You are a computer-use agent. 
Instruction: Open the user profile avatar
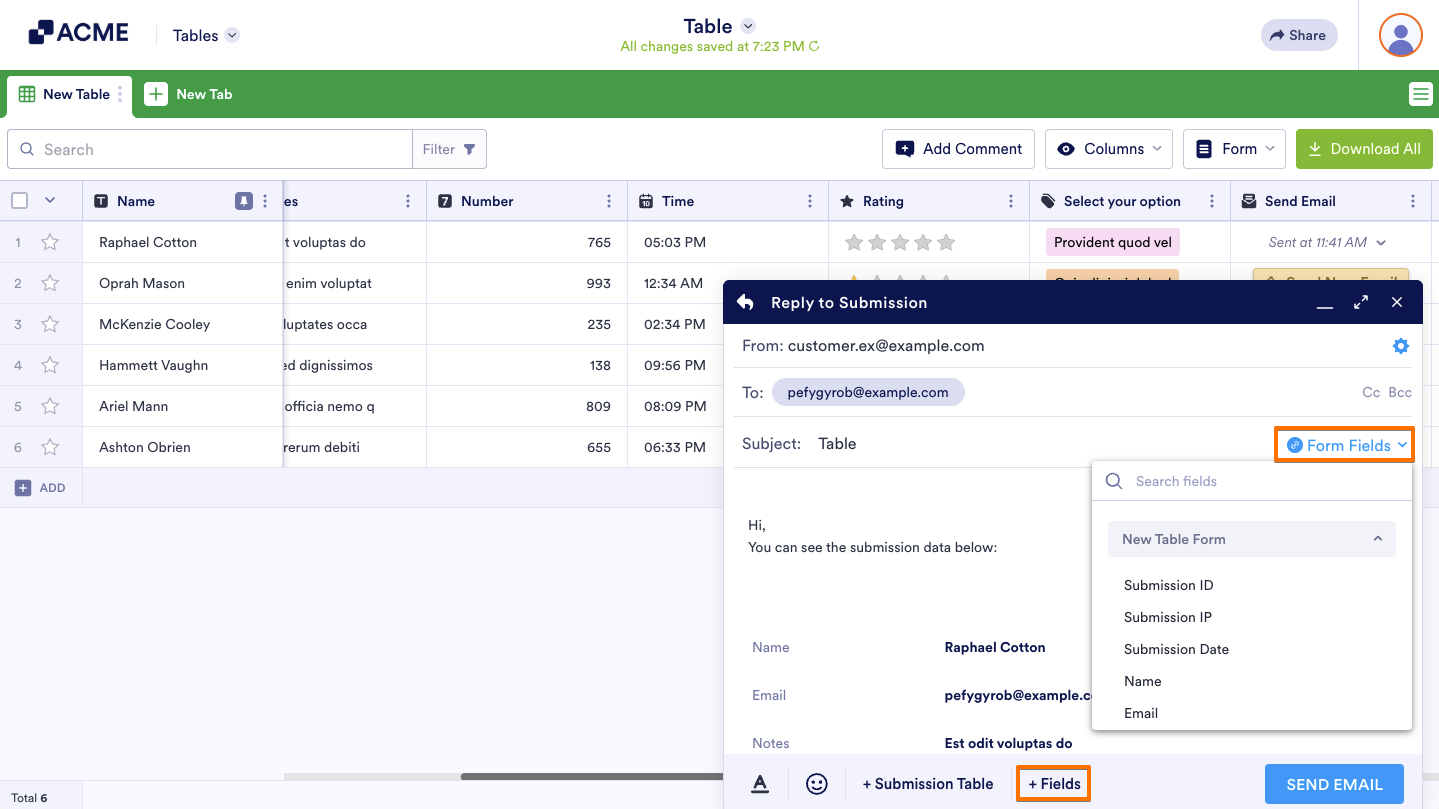pos(1400,35)
